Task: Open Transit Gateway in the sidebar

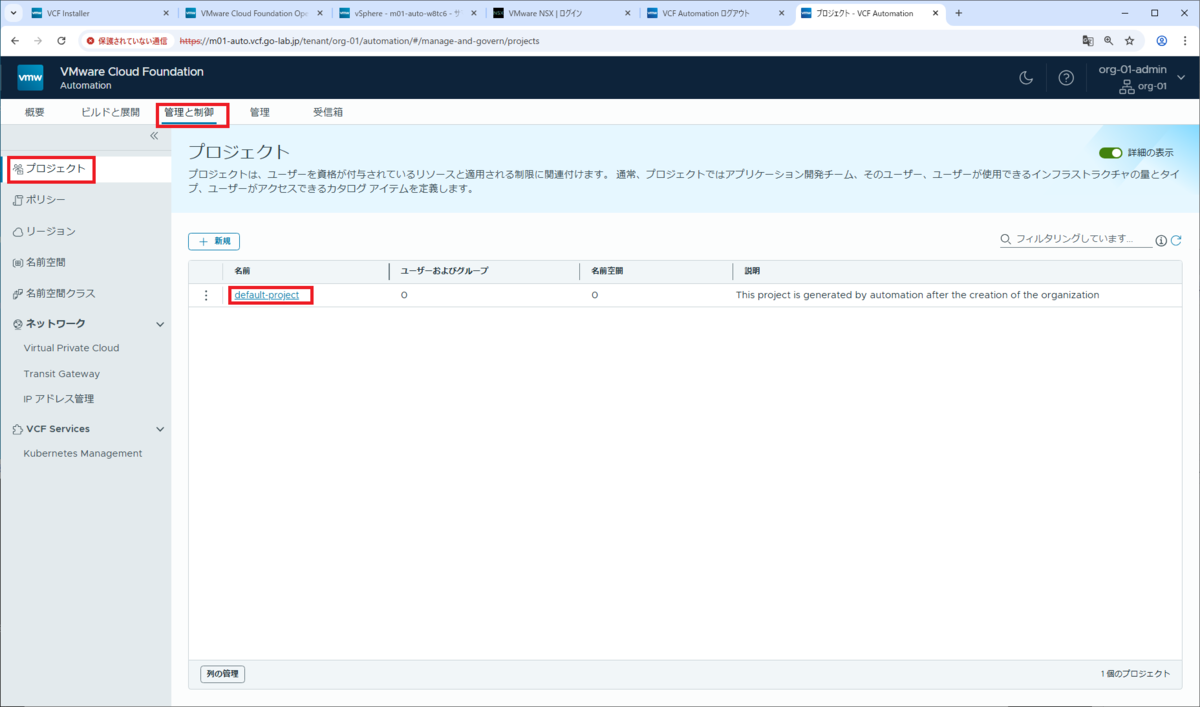Action: [x=61, y=374]
